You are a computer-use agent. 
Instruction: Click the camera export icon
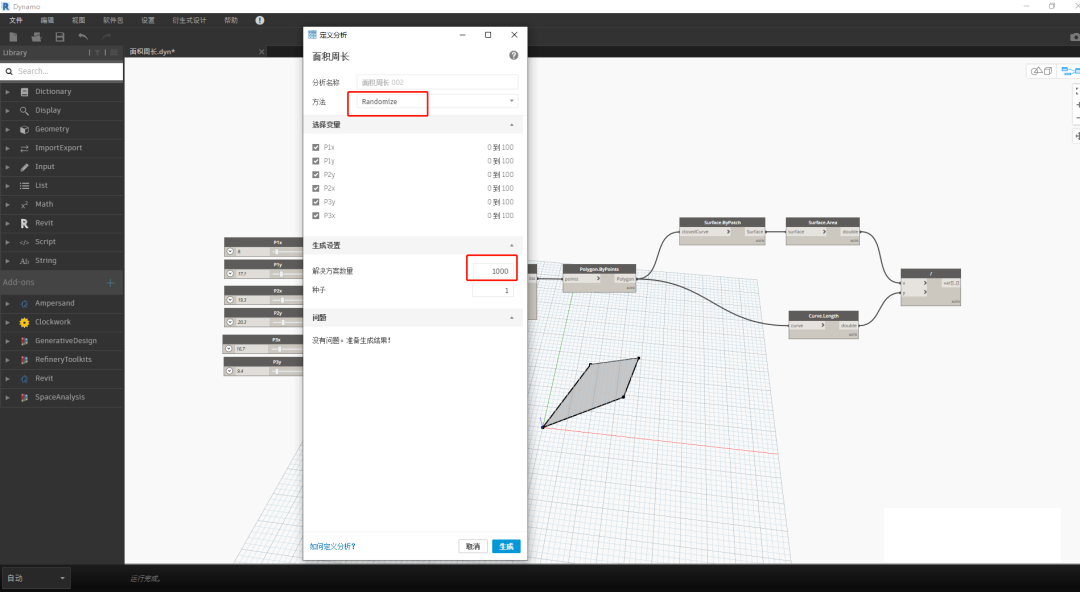click(x=1074, y=37)
